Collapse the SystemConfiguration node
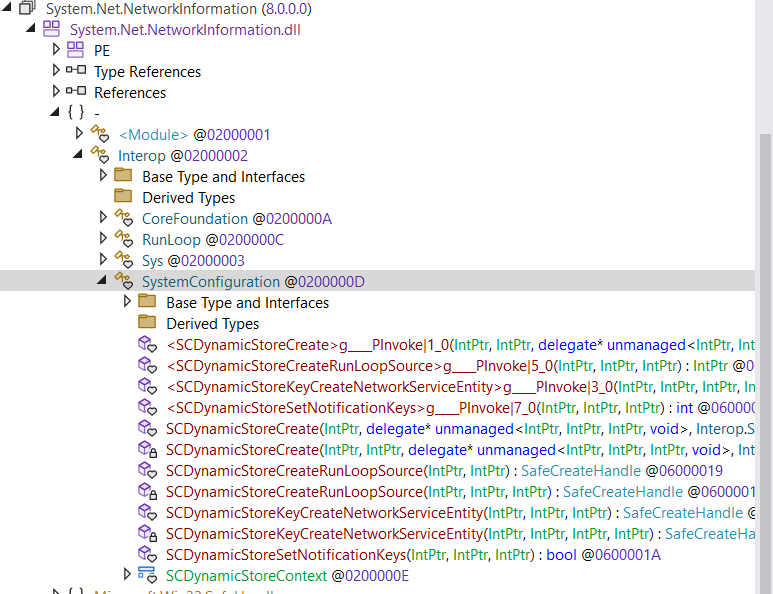Screen dimensions: 773x594 (x=103, y=281)
